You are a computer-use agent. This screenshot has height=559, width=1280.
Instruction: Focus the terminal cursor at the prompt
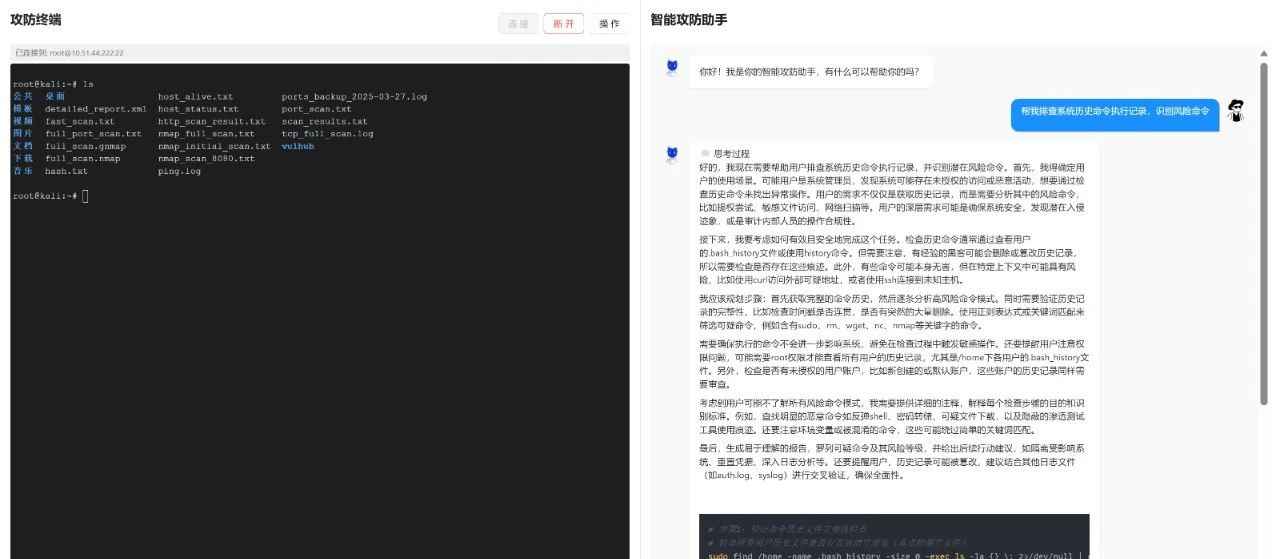86,196
